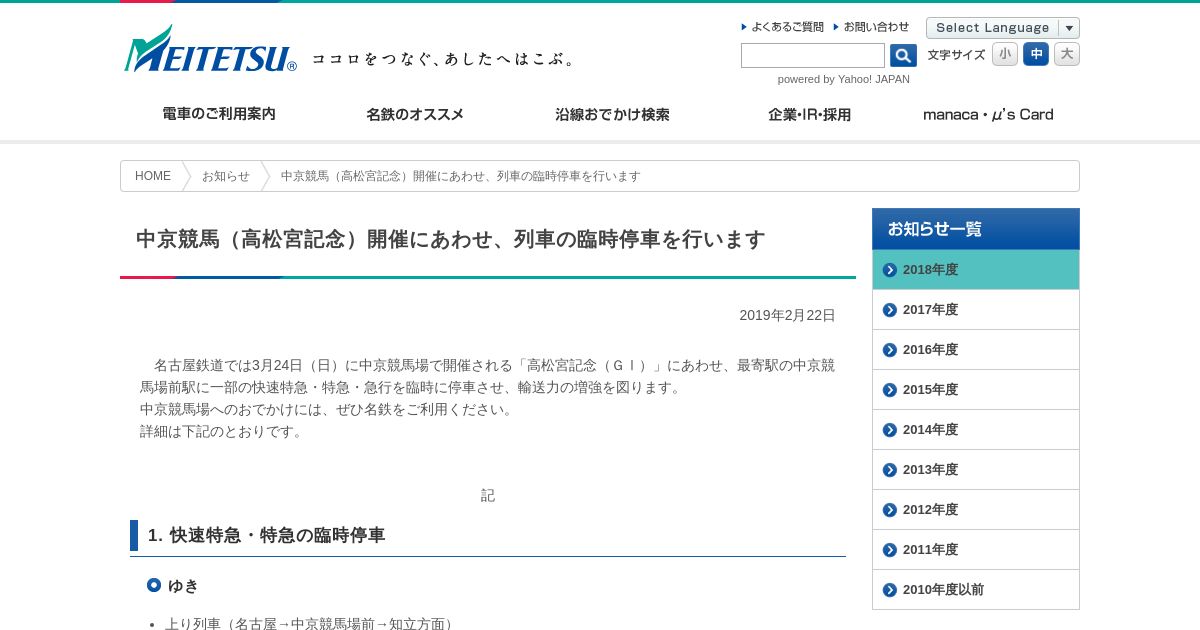This screenshot has height=630, width=1200.
Task: Click the site search input field
Action: (x=813, y=56)
